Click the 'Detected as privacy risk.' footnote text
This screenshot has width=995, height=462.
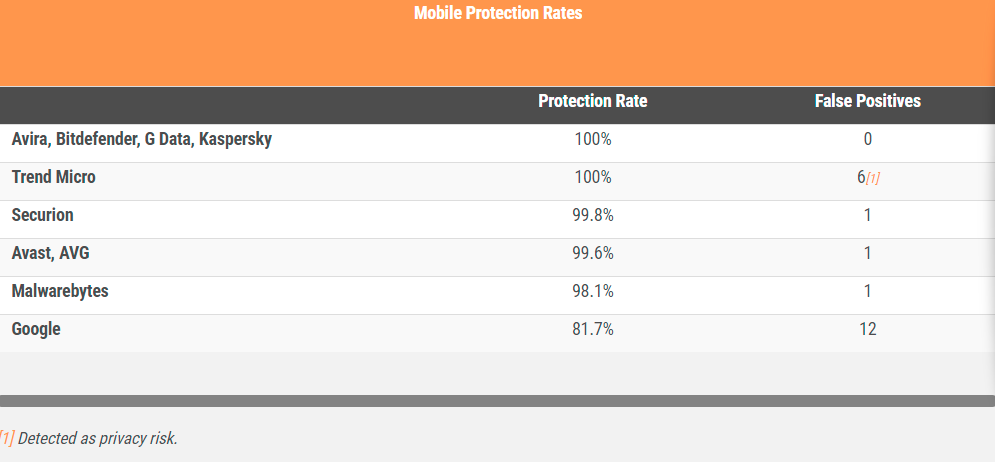point(97,438)
